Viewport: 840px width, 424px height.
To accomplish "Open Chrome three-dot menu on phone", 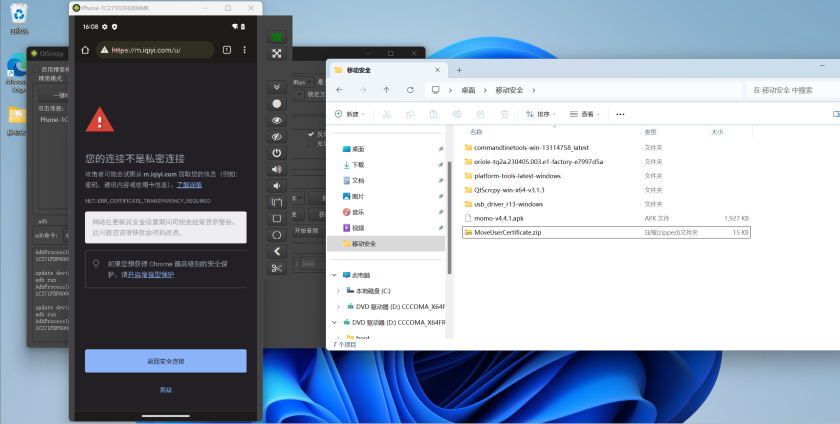I will [244, 49].
